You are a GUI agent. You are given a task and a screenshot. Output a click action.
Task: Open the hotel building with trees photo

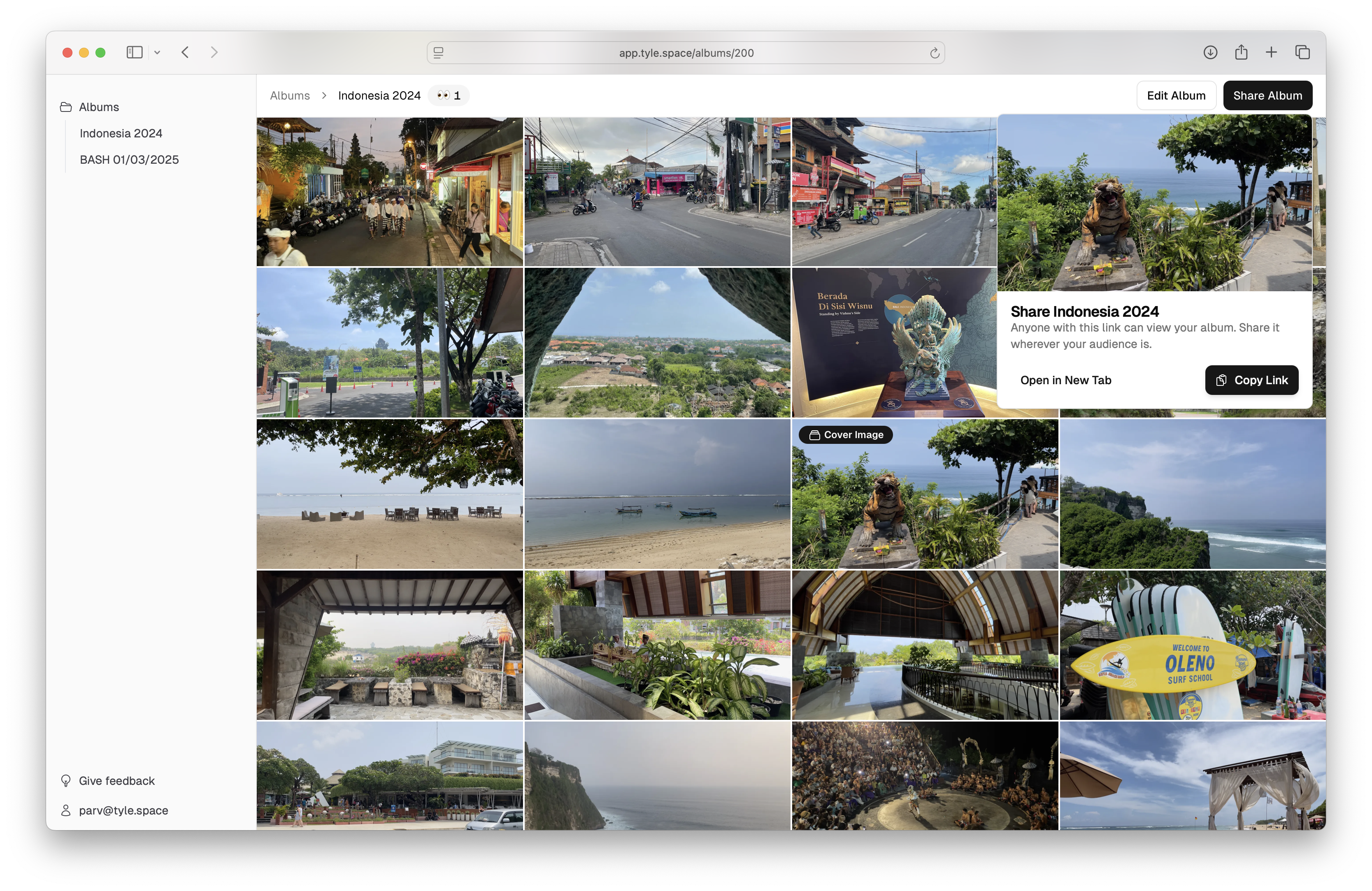tap(390, 776)
